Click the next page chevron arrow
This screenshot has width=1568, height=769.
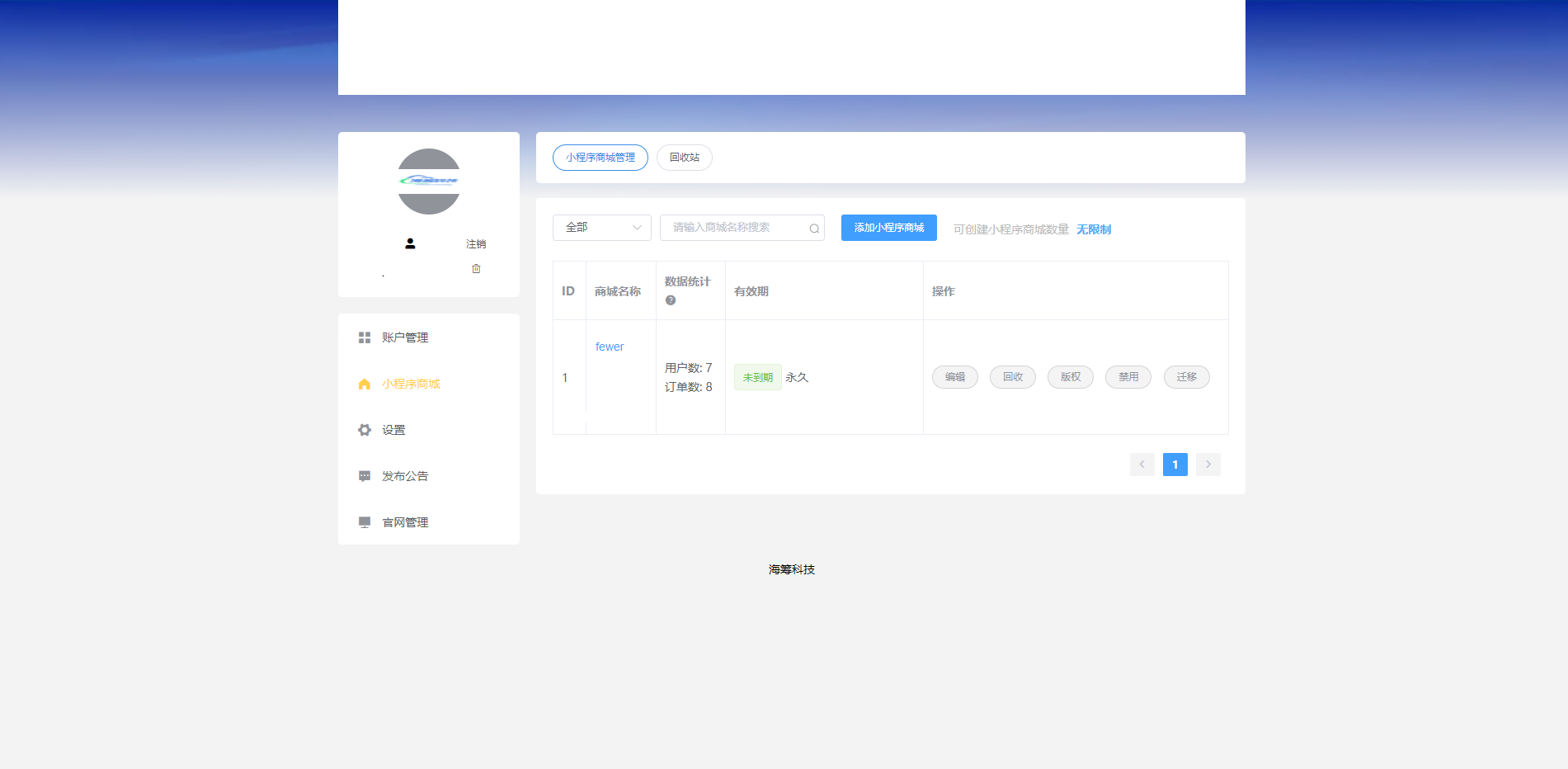[1208, 464]
